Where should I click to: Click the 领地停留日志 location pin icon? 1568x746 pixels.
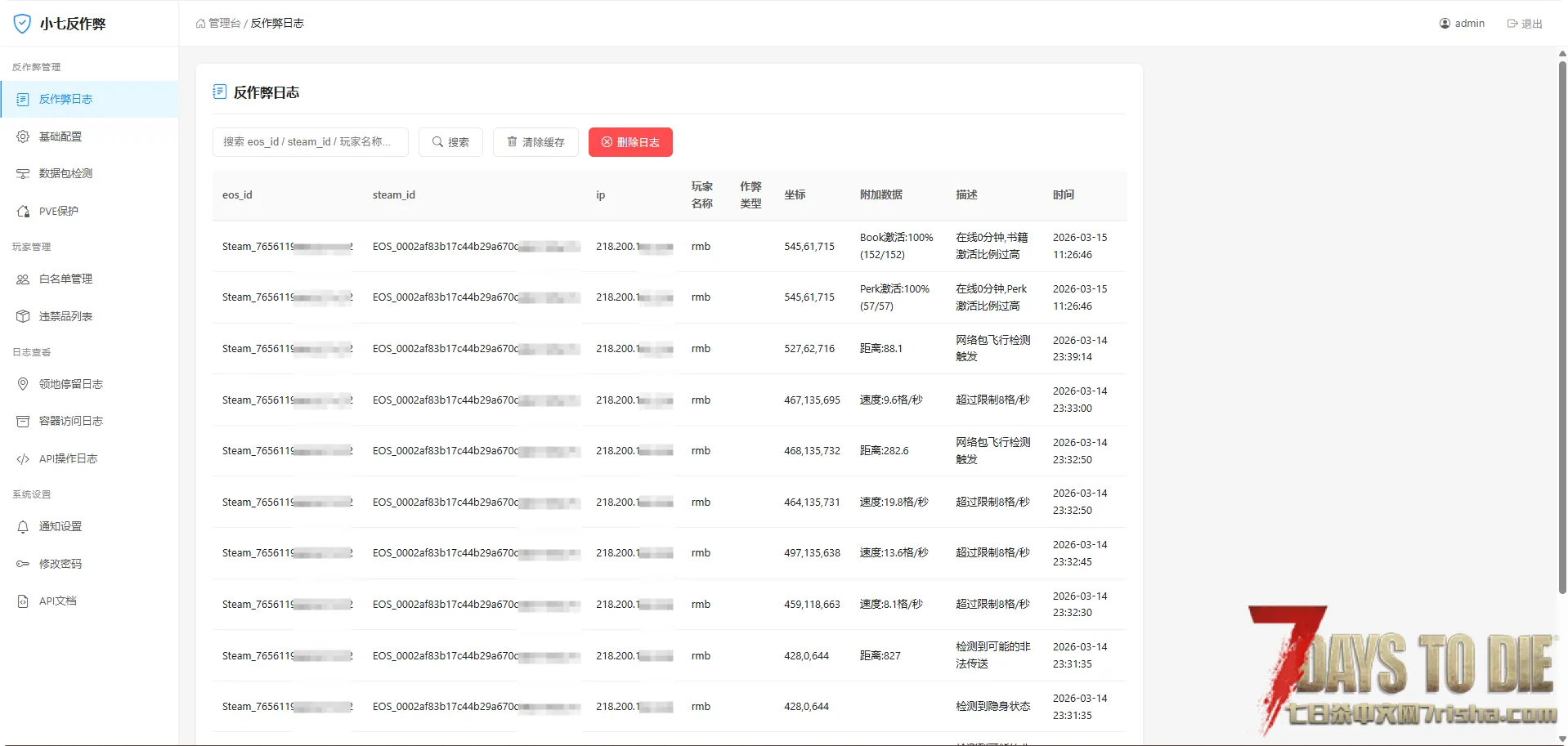coord(23,384)
